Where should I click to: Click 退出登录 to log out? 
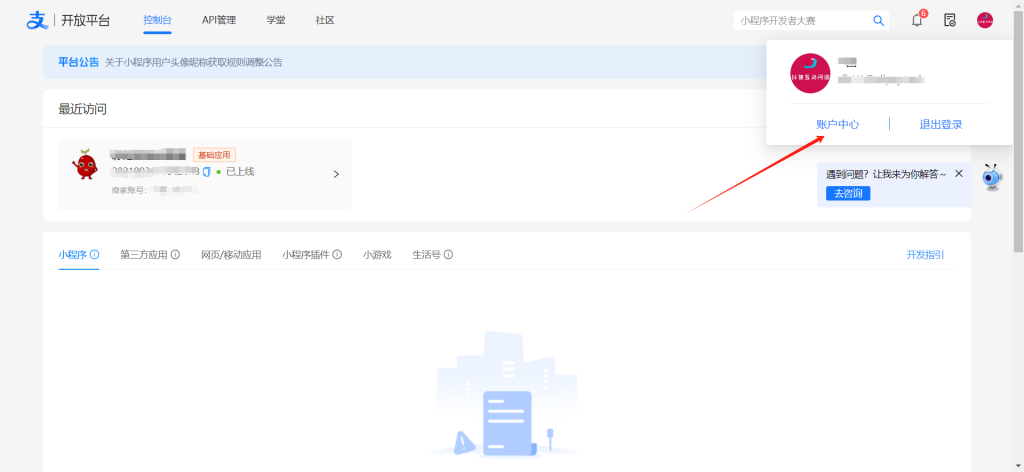(941, 125)
